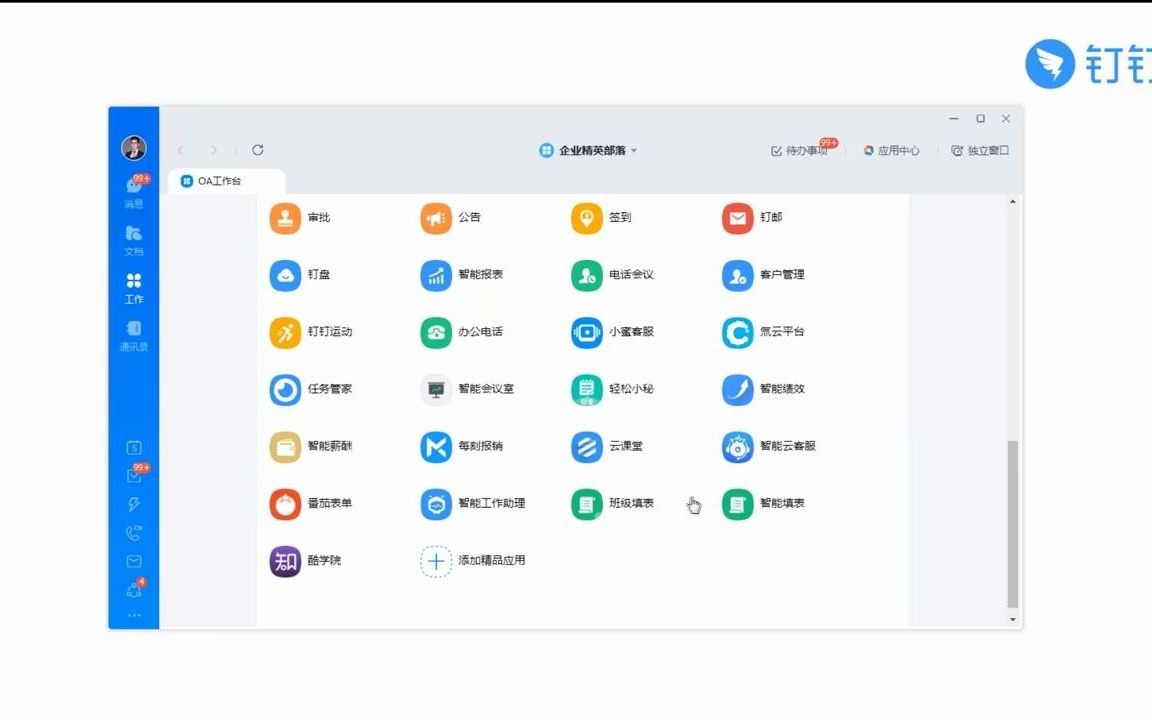Viewport: 1152px width, 720px height.
Task: Click the user avatar photo
Action: pyautogui.click(x=133, y=147)
